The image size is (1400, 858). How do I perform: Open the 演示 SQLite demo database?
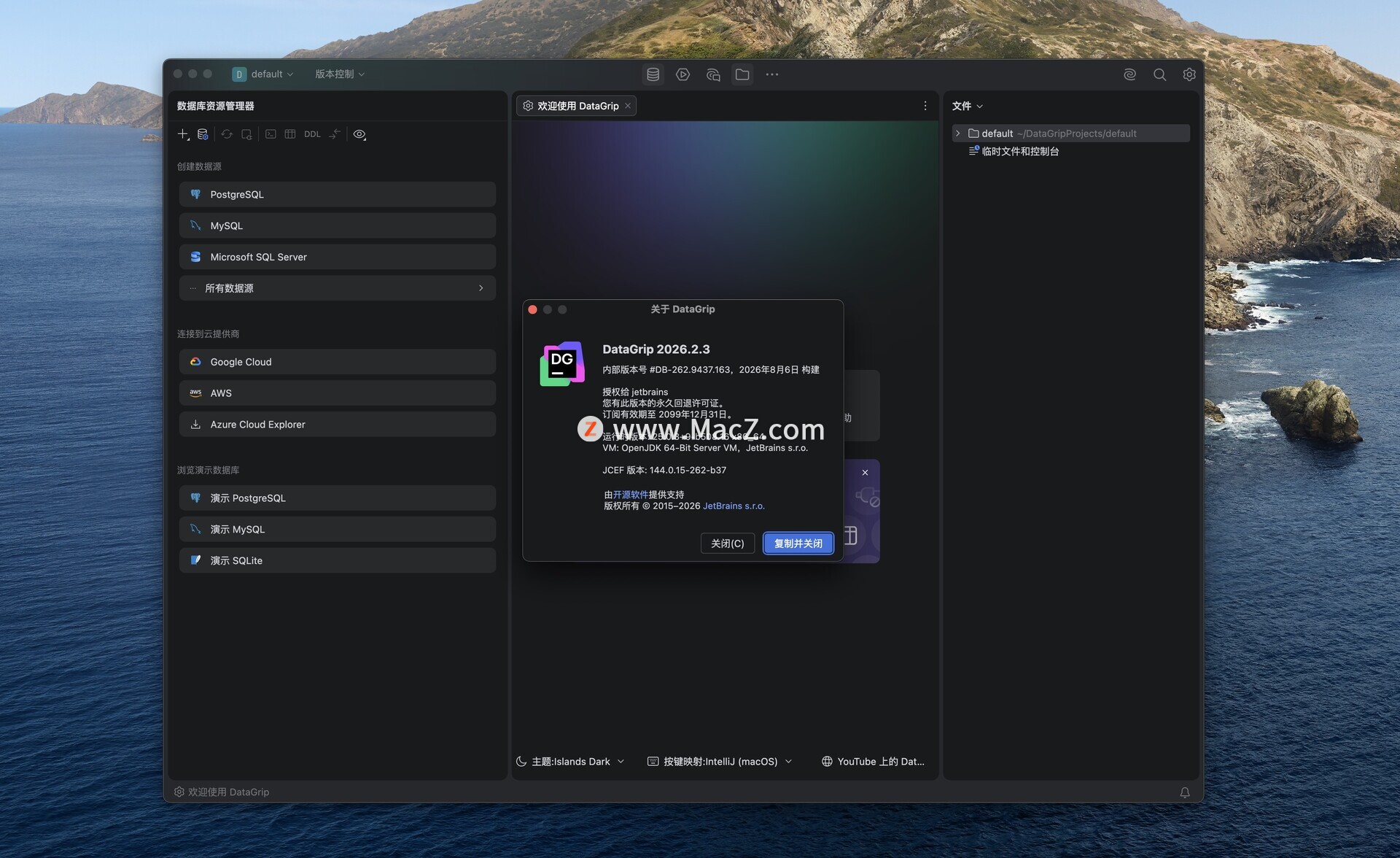(x=338, y=560)
